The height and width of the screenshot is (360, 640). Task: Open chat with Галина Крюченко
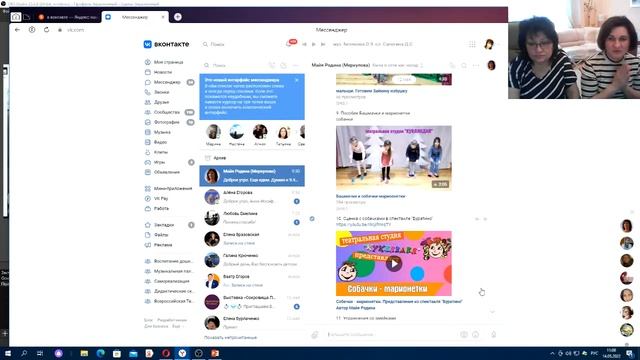(x=252, y=260)
